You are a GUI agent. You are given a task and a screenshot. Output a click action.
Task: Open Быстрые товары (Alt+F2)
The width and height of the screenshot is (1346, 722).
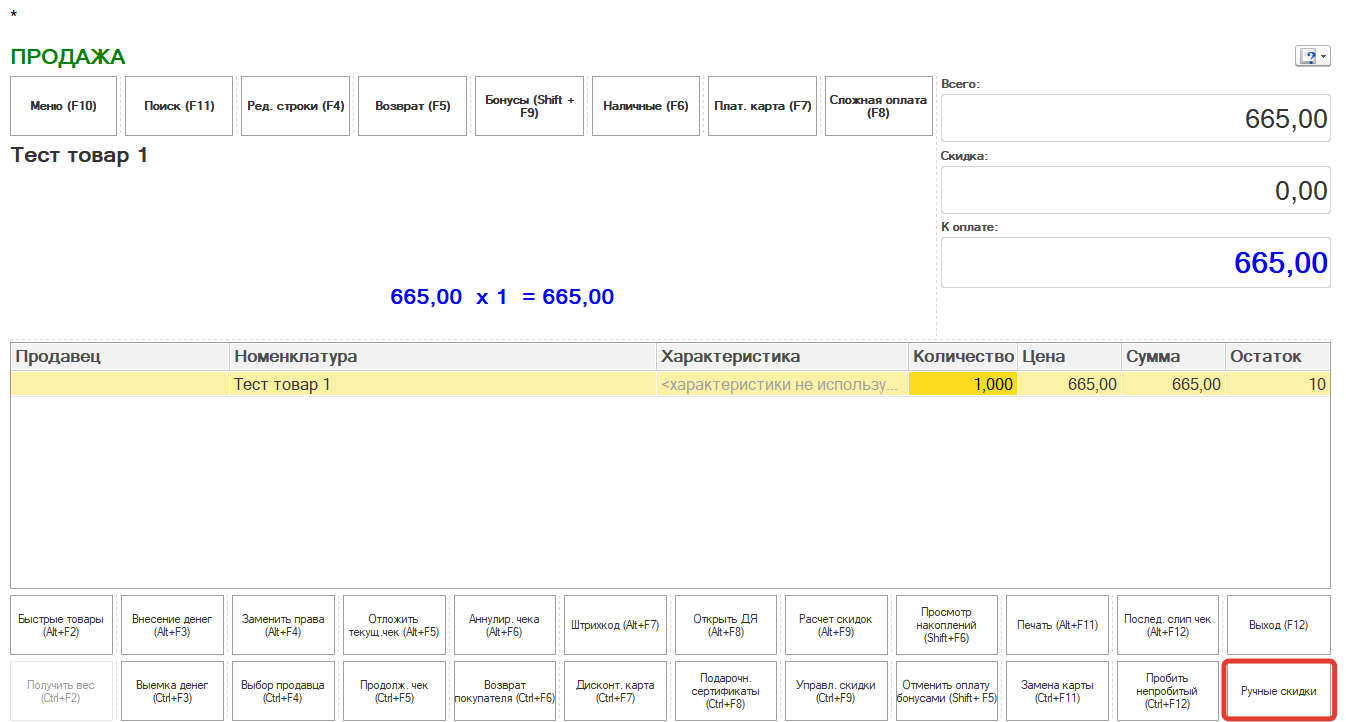62,626
